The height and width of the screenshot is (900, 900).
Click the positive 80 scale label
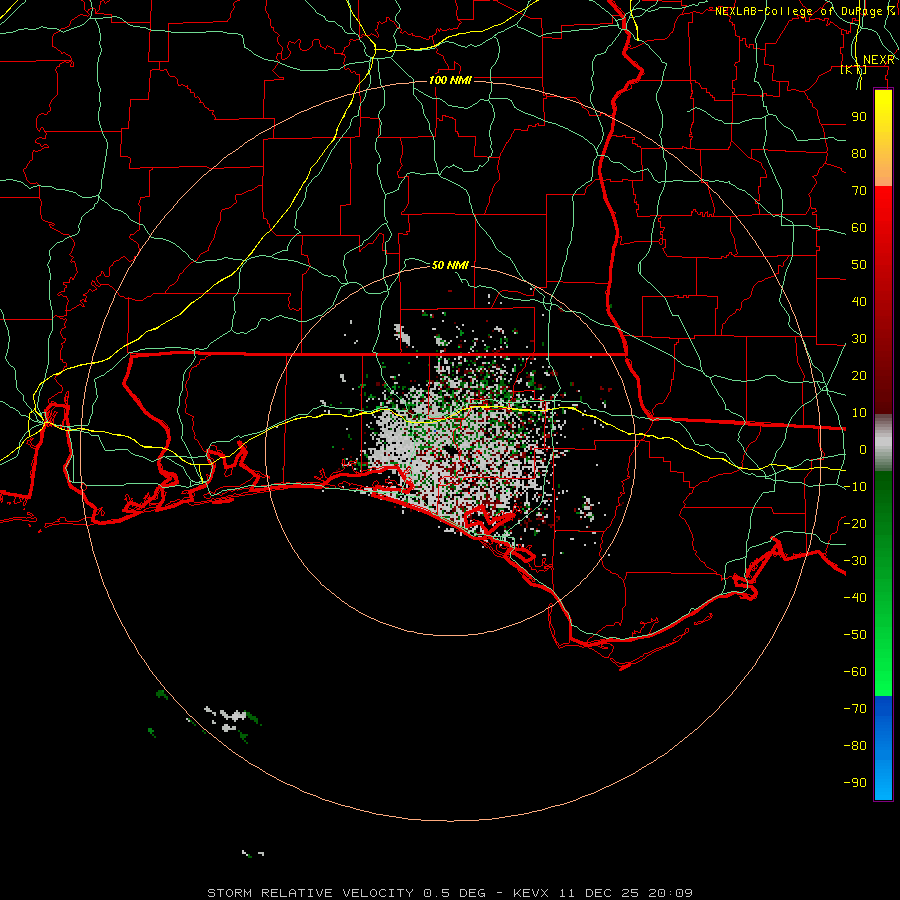pos(859,153)
